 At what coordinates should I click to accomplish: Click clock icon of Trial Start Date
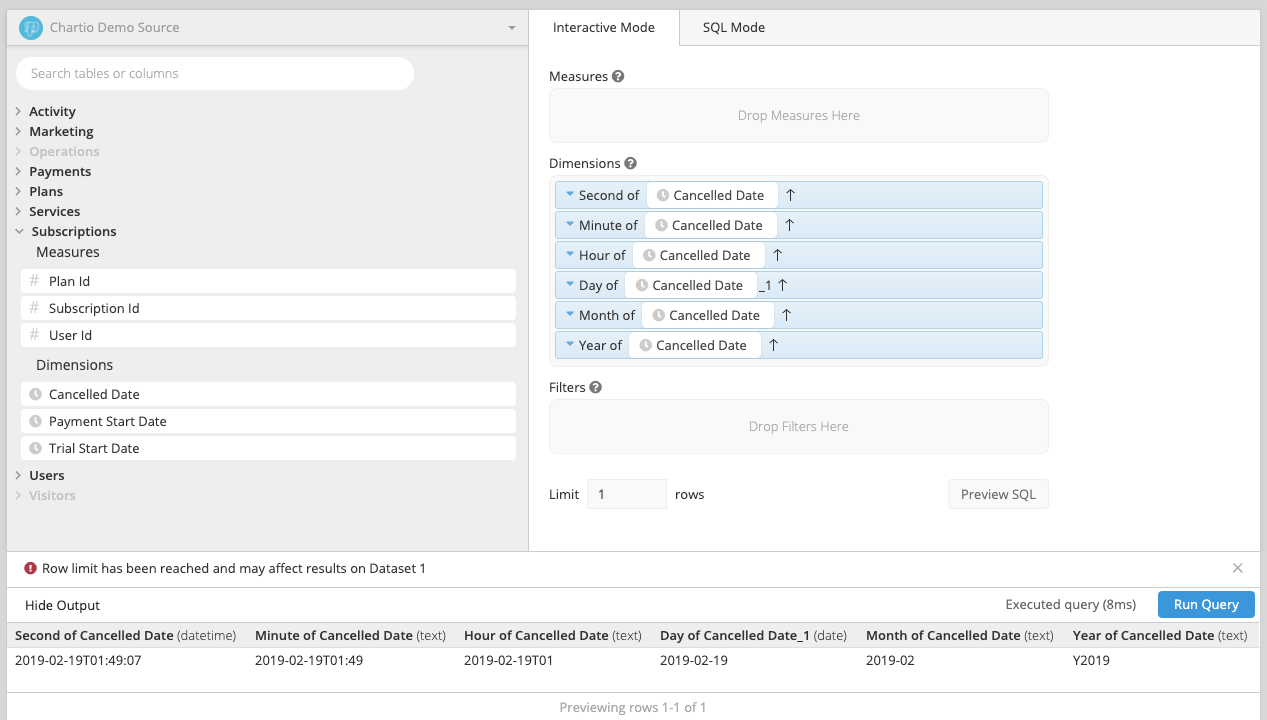pyautogui.click(x=35, y=448)
